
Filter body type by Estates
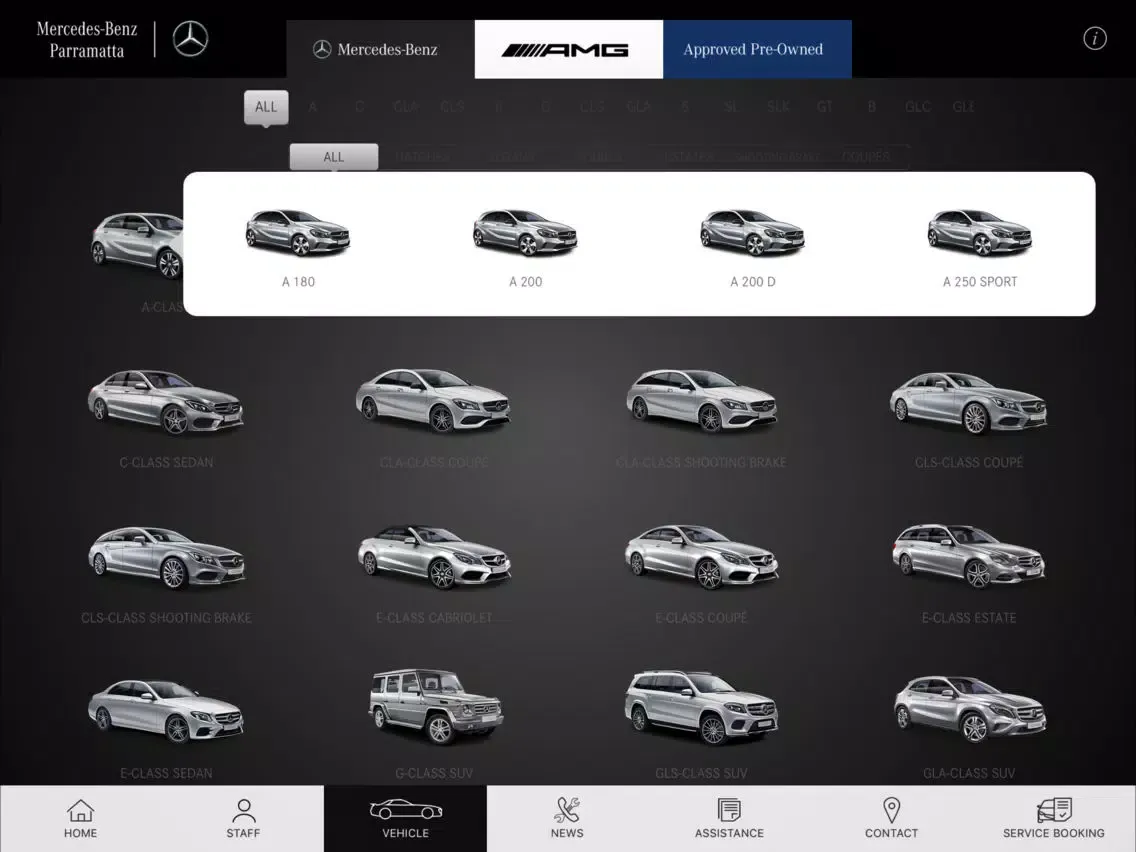click(x=688, y=156)
